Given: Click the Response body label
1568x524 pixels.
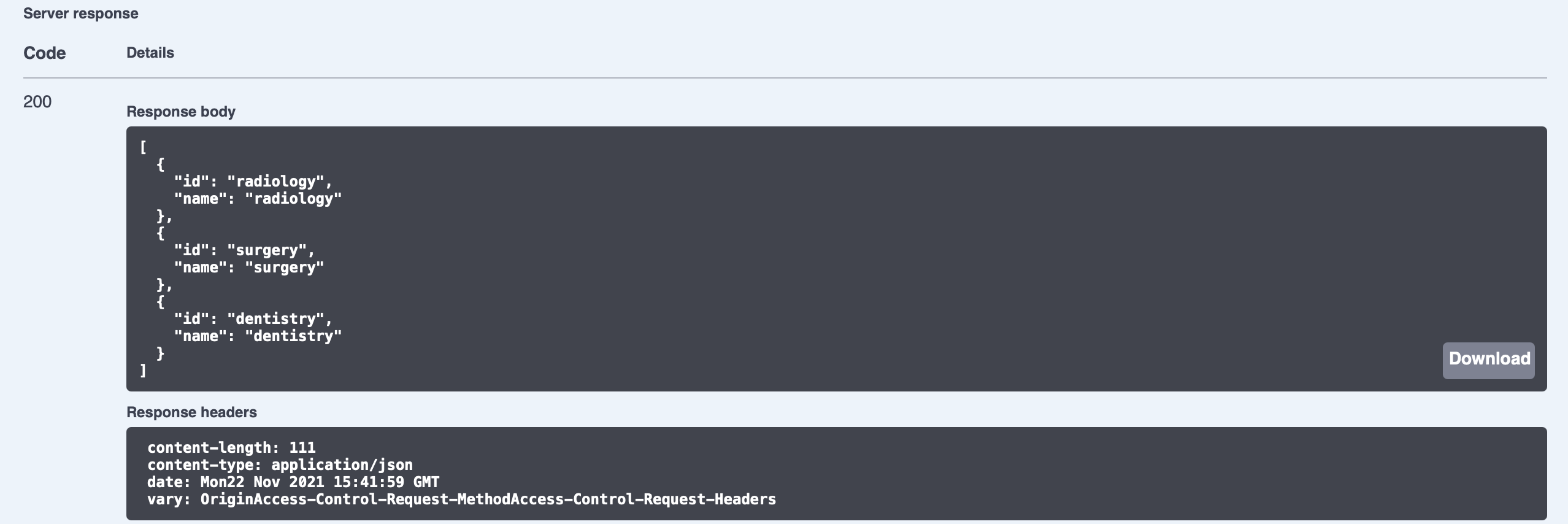Looking at the screenshot, I should (181, 112).
